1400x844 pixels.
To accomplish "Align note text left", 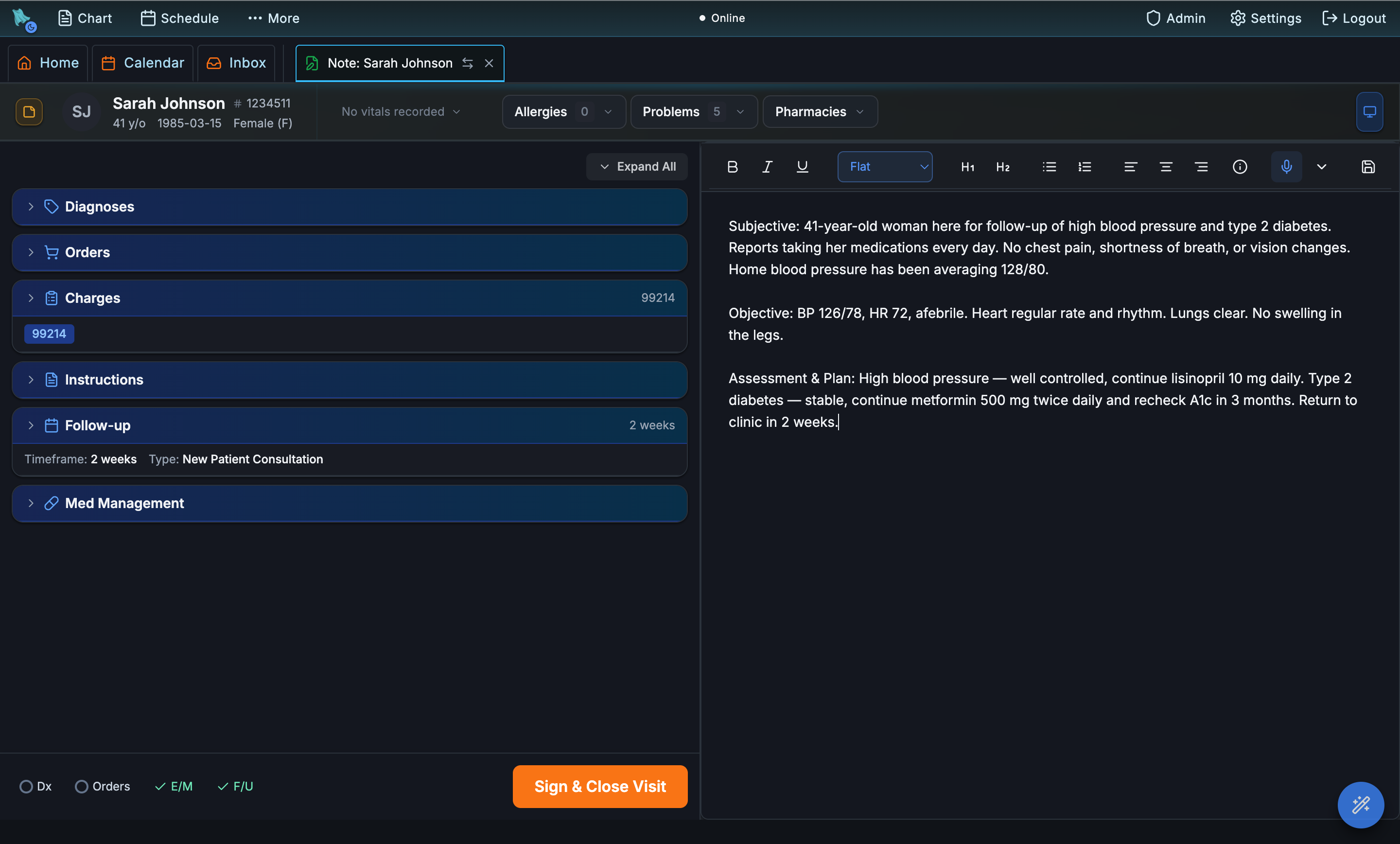I will tap(1130, 167).
